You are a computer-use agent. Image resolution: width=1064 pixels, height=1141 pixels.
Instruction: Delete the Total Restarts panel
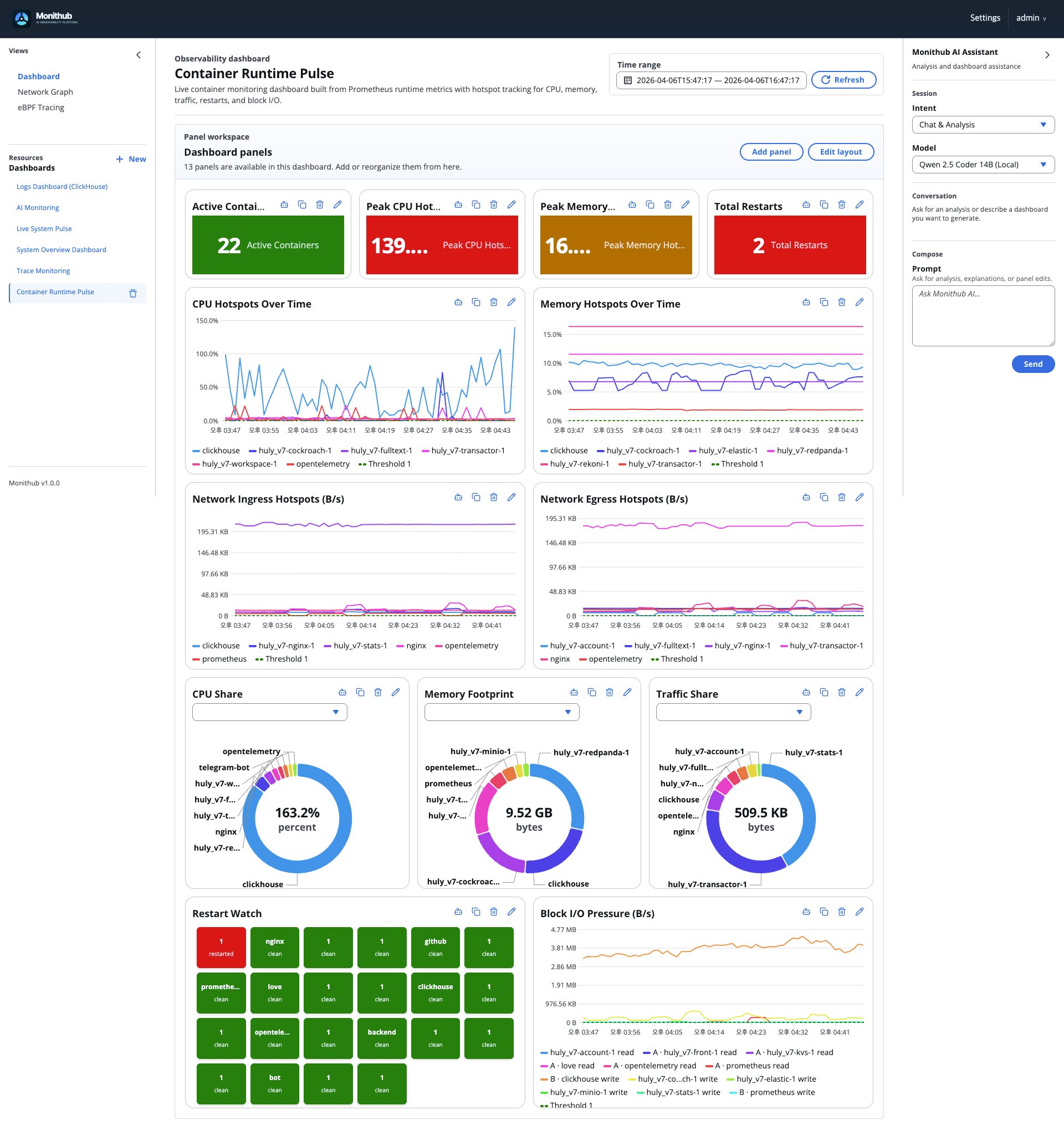(842, 204)
